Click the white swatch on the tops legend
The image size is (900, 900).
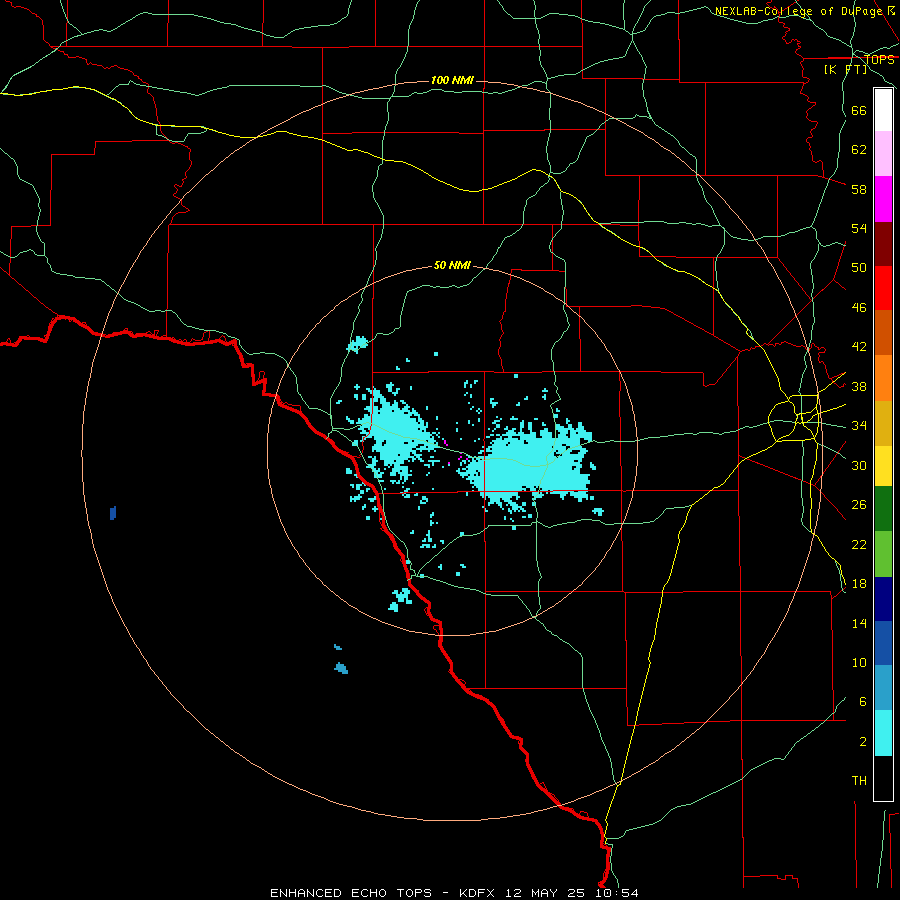[883, 110]
